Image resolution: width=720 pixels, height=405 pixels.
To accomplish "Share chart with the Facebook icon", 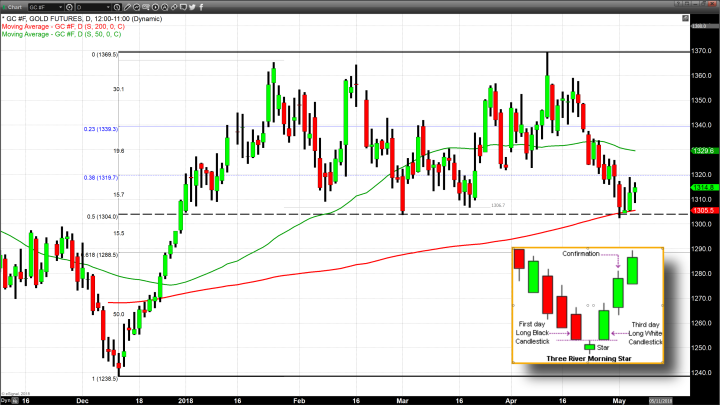I will pos(201,7).
